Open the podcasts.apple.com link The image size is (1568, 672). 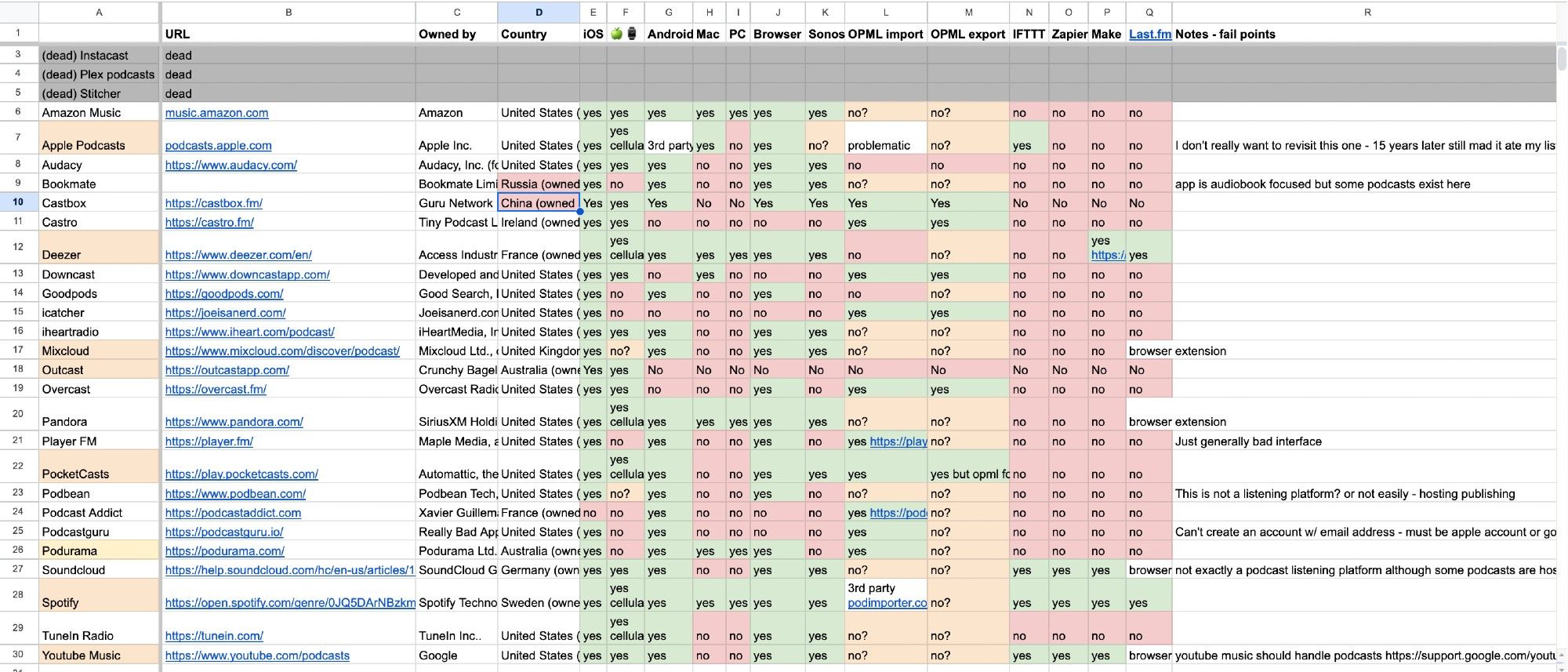(x=218, y=146)
